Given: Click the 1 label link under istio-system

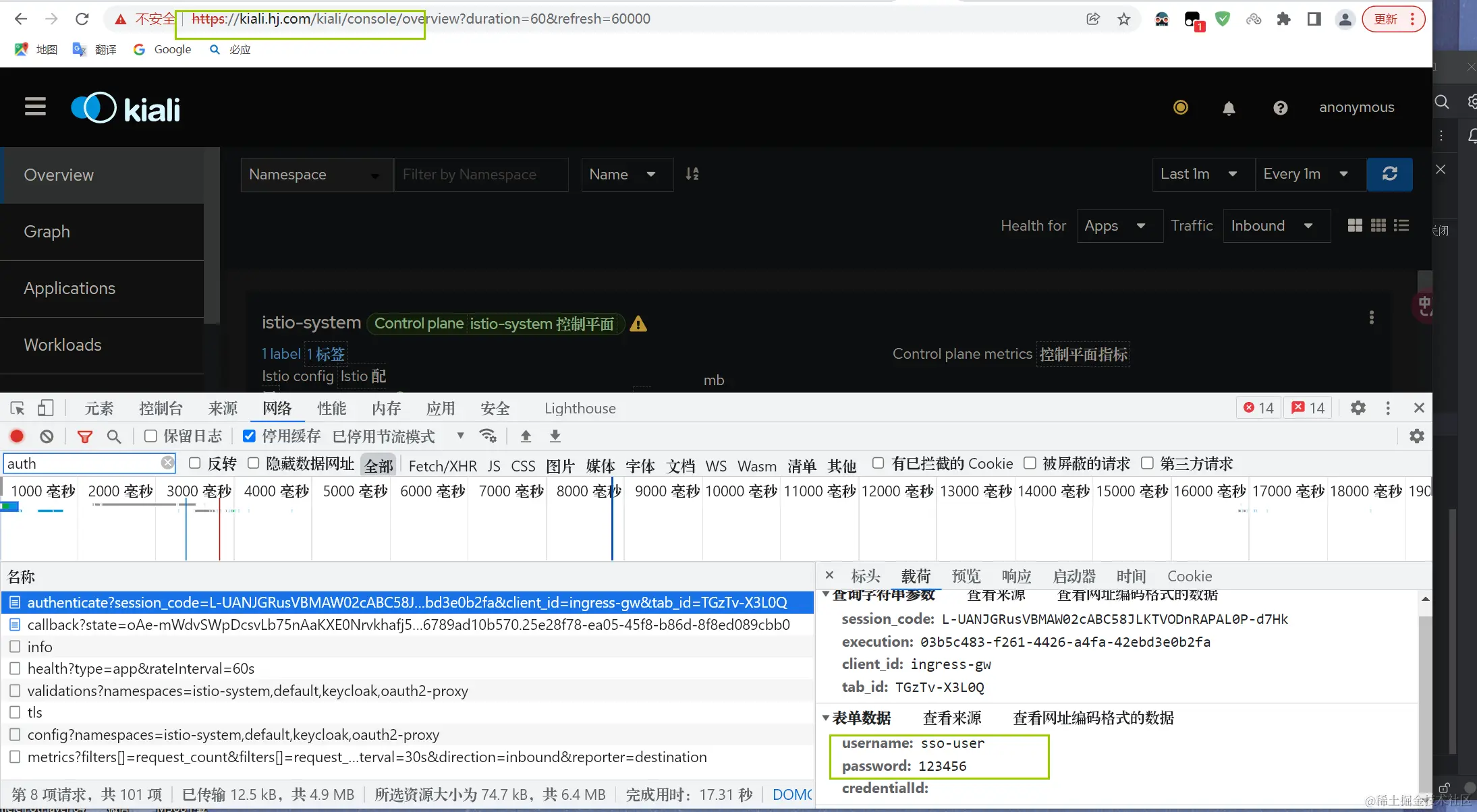Looking at the screenshot, I should [281, 353].
